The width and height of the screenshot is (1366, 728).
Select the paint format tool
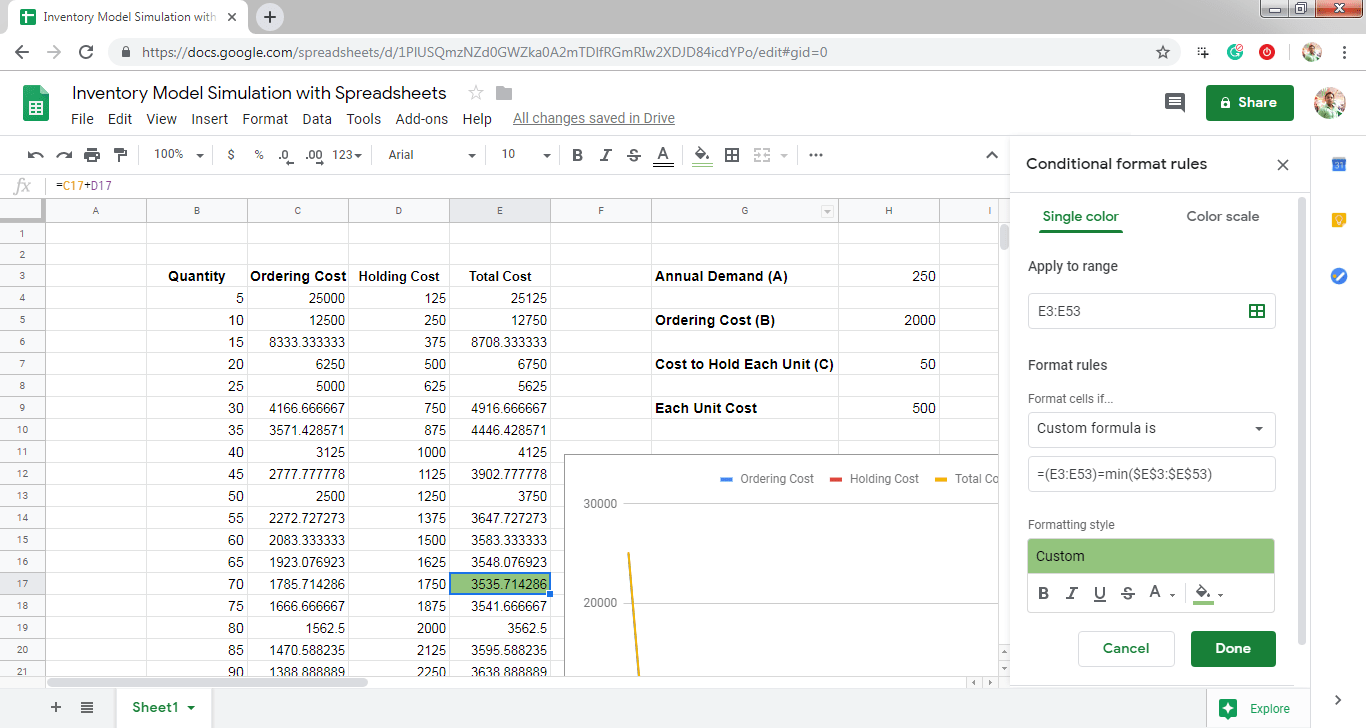(121, 155)
